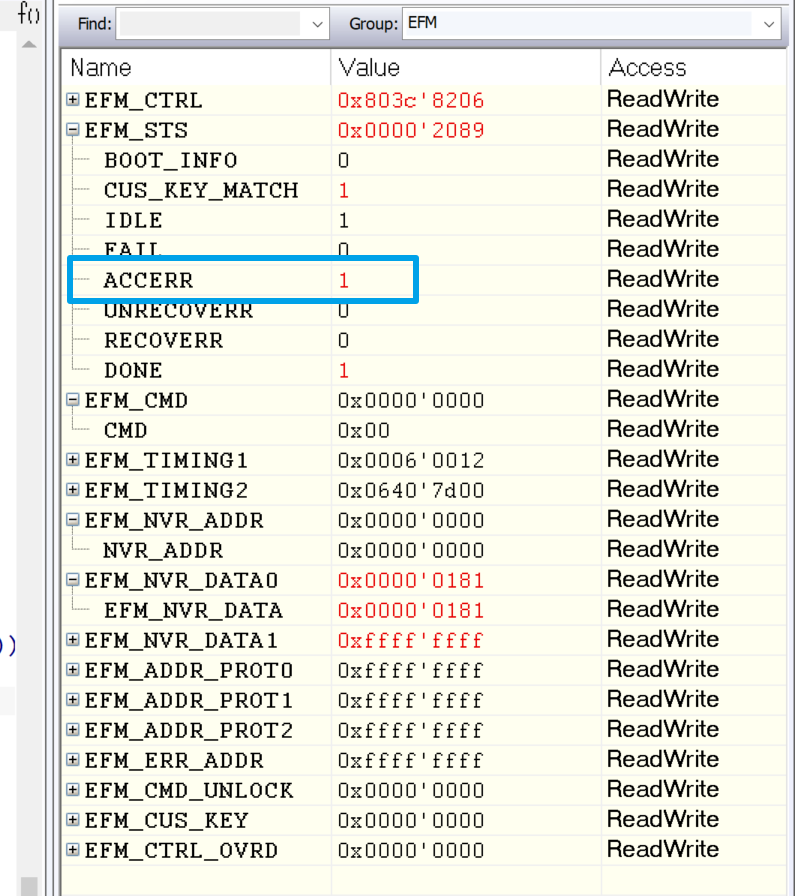Select the UNRECOVERR field row
Viewport: 795px width, 896px height.
pyautogui.click(x=424, y=310)
